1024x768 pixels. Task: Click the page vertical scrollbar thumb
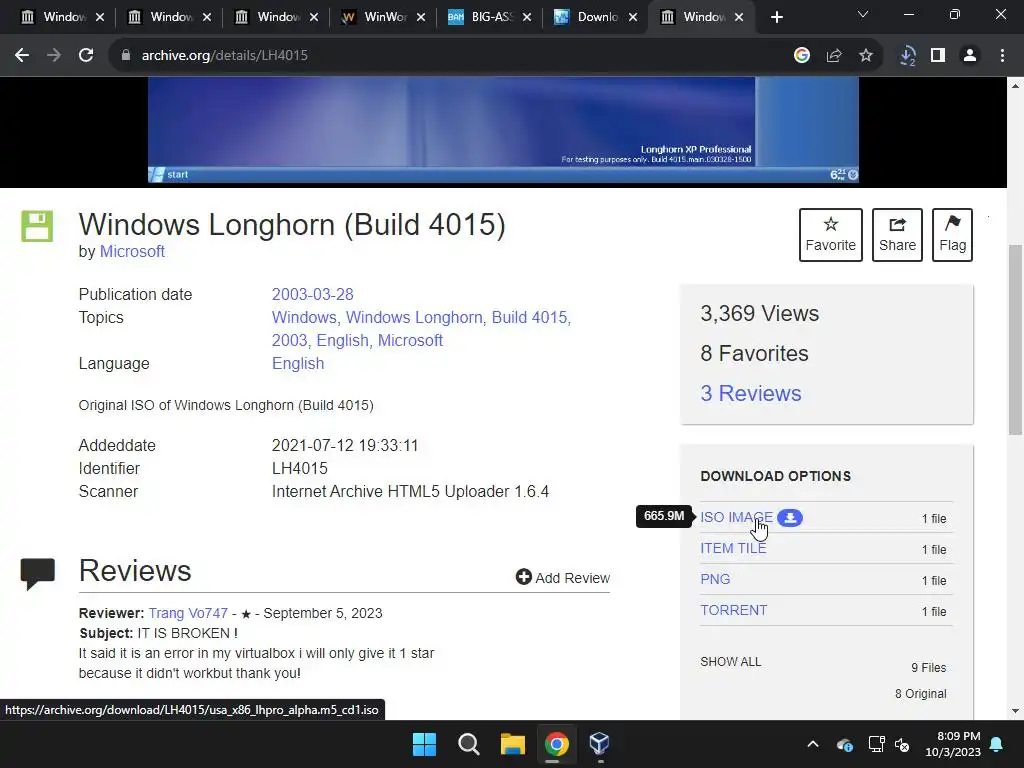point(1015,340)
